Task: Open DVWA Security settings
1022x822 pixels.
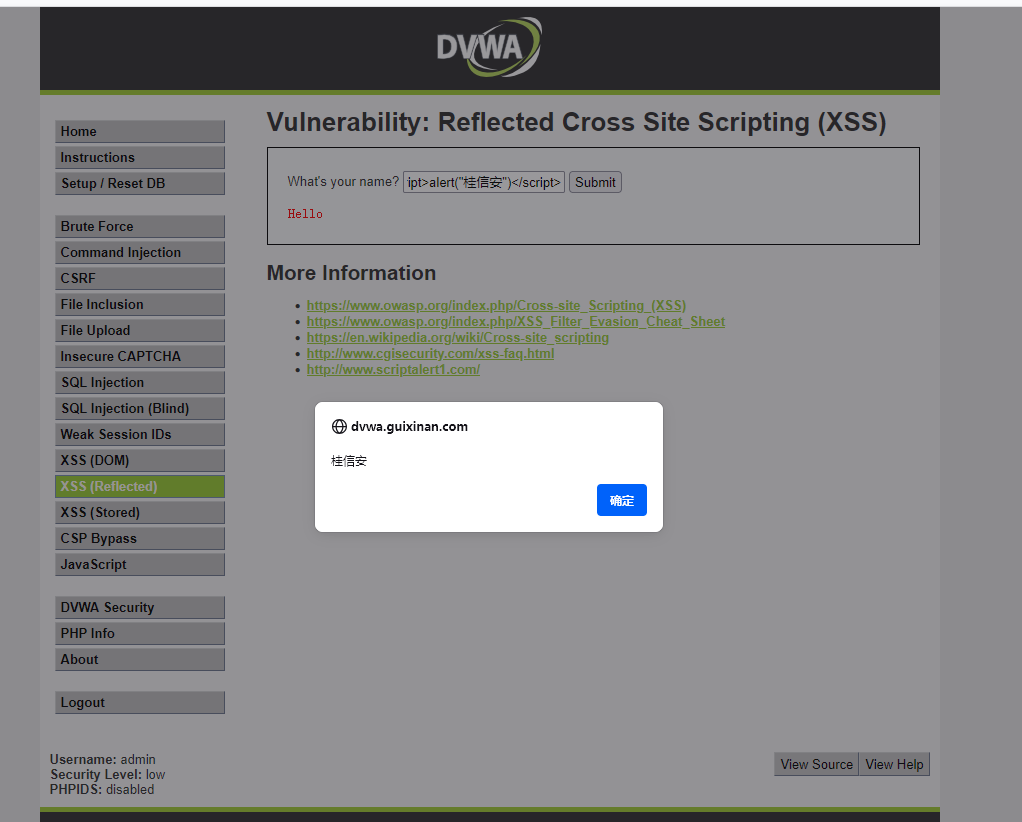Action: [x=139, y=608]
